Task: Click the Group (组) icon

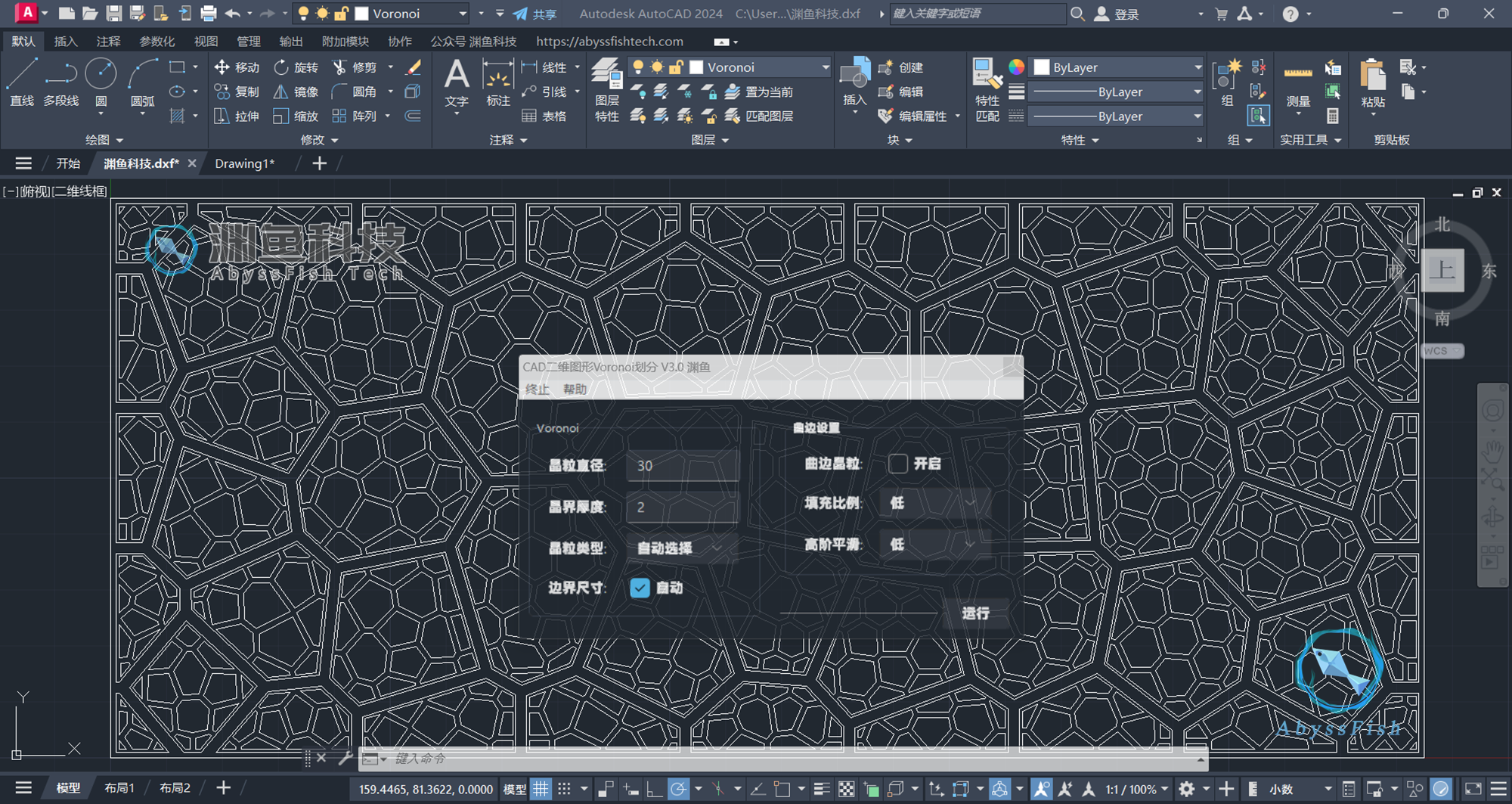Action: click(x=1226, y=76)
